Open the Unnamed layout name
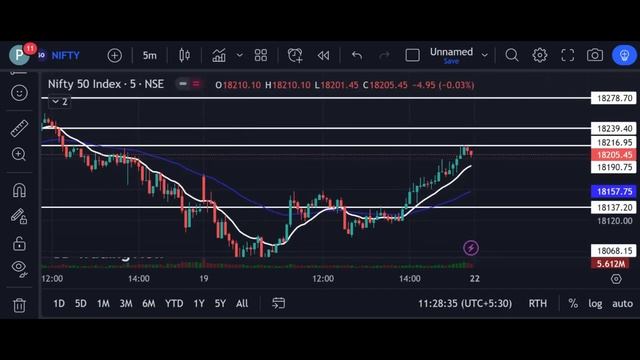 pos(451,52)
